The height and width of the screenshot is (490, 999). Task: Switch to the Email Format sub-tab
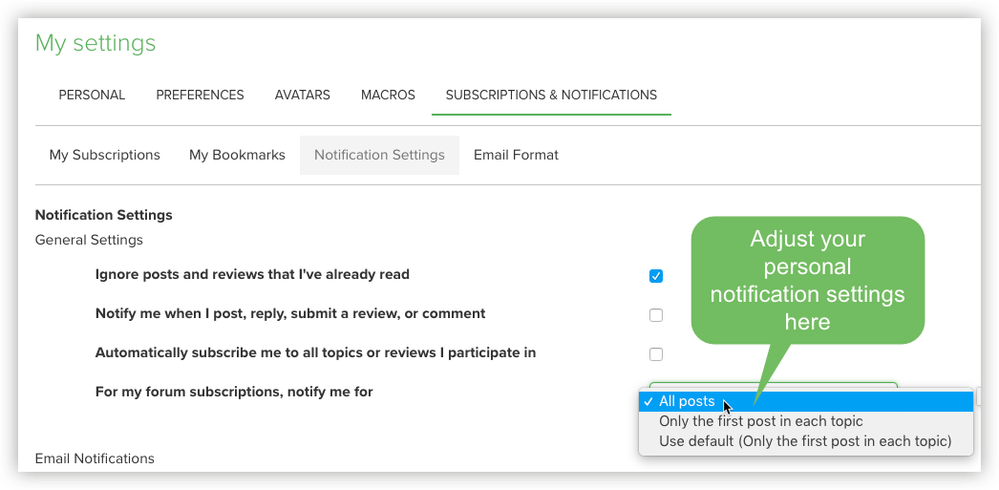516,155
